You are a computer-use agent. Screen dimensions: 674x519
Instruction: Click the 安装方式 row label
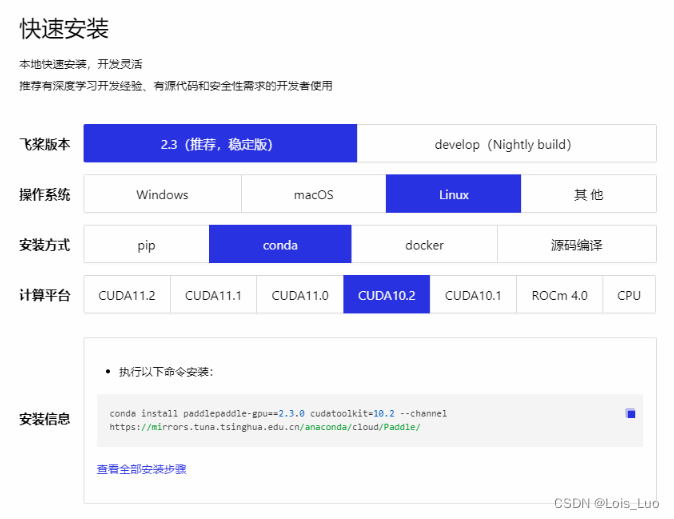pyautogui.click(x=45, y=245)
